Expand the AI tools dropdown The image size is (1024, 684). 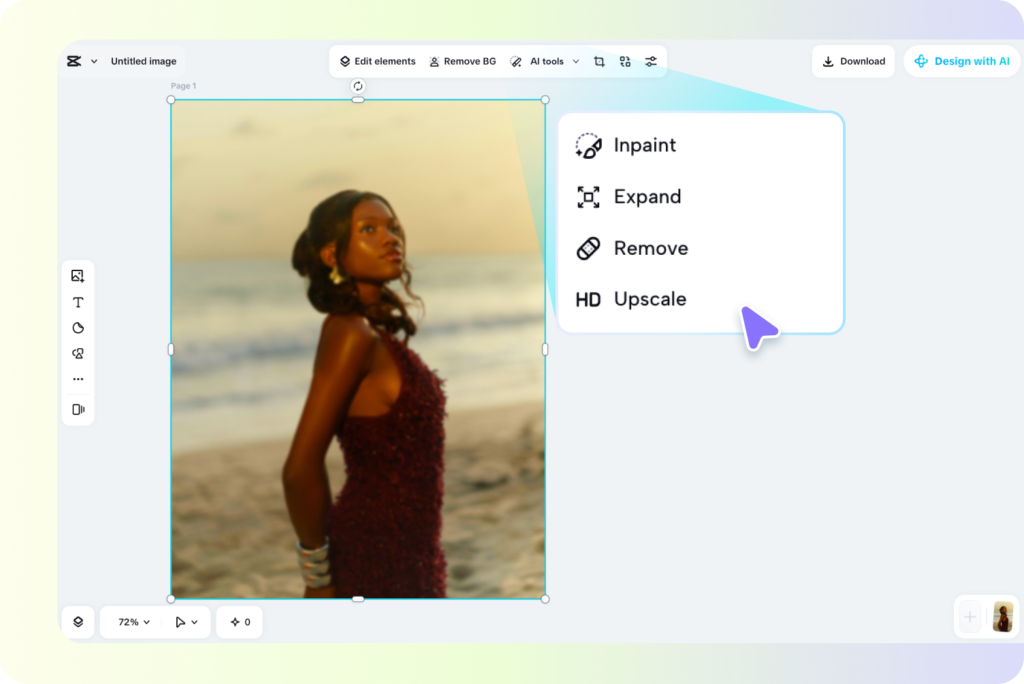[x=575, y=61]
